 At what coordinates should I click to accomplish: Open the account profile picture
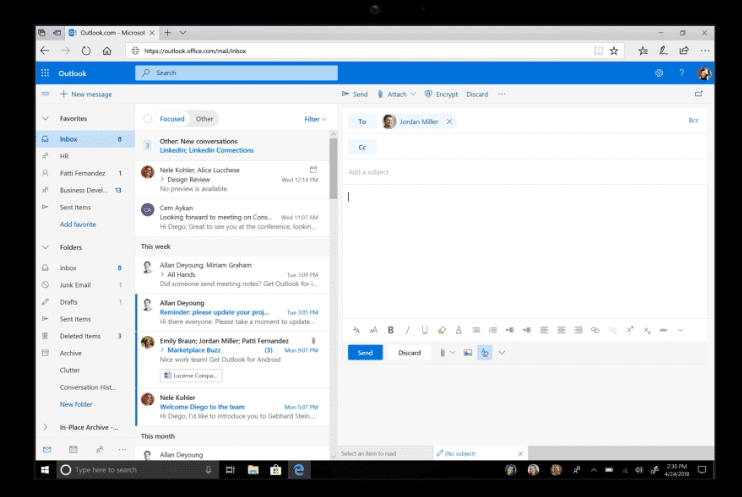coord(704,73)
